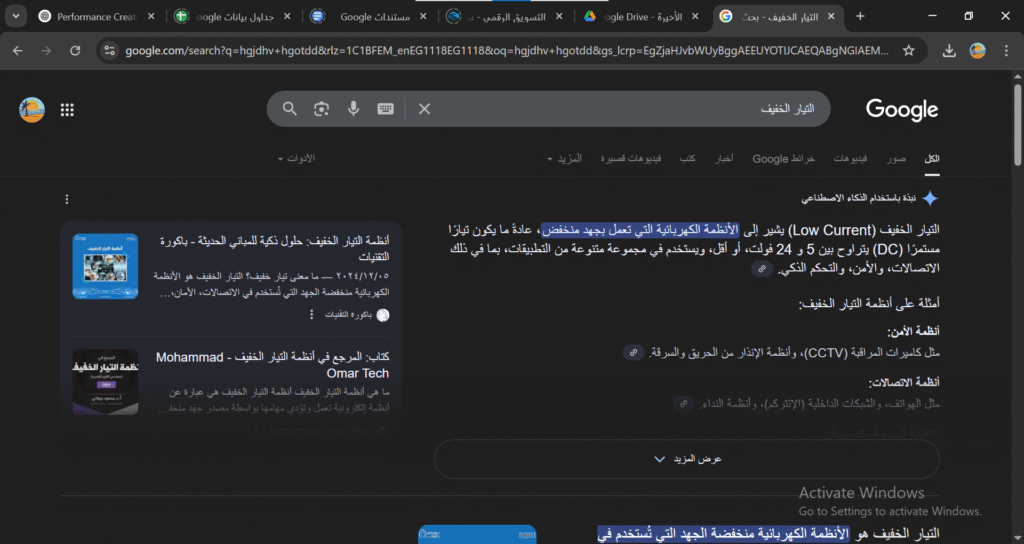
Task: Click the AI overview sparkle icon
Action: tap(930, 199)
